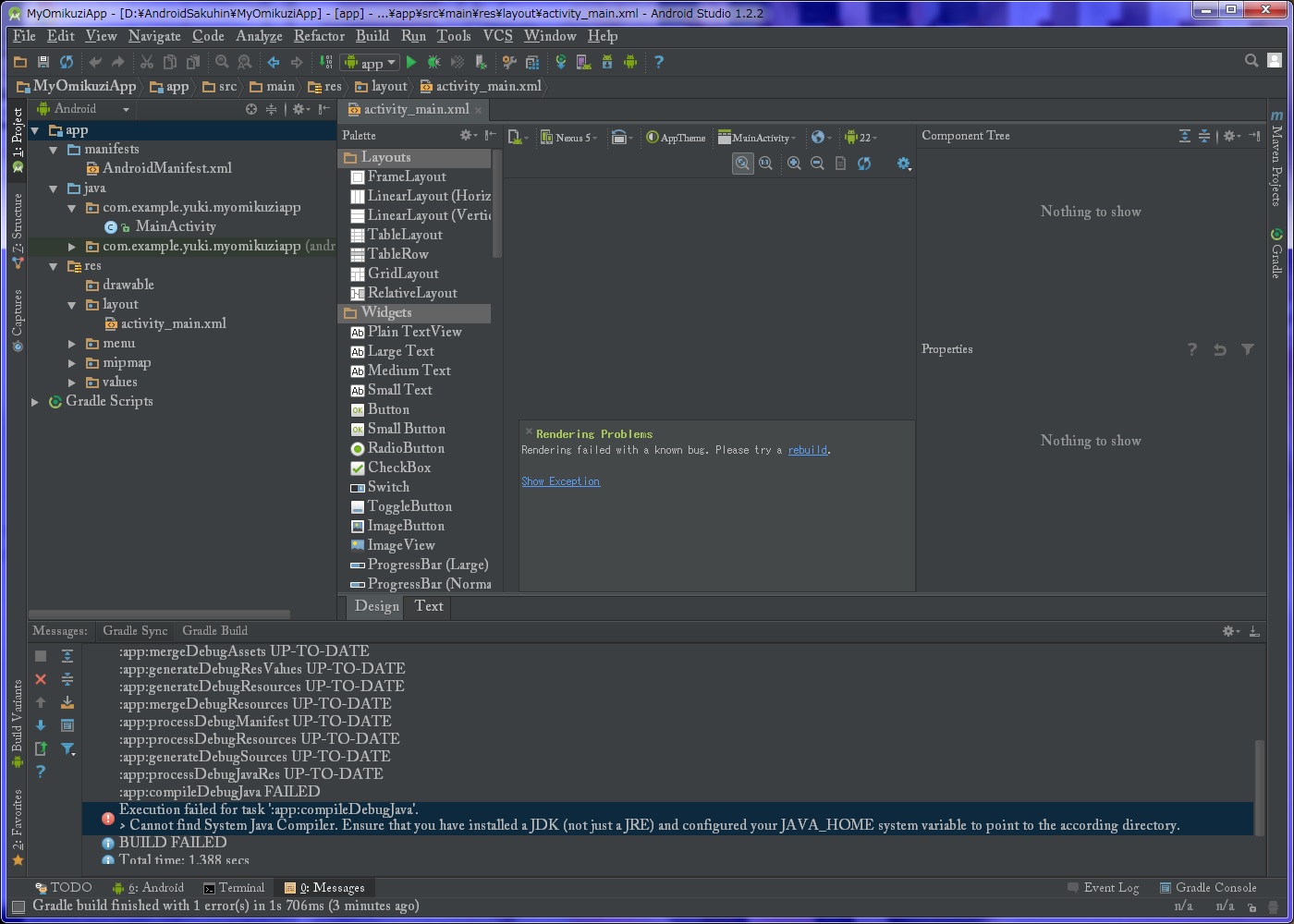Toggle the tool window quick-access button in status bar
The image size is (1294, 924).
pos(18,906)
